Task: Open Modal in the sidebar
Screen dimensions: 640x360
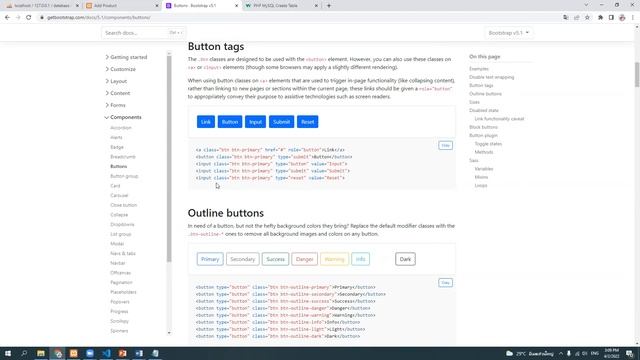Action: (x=117, y=244)
